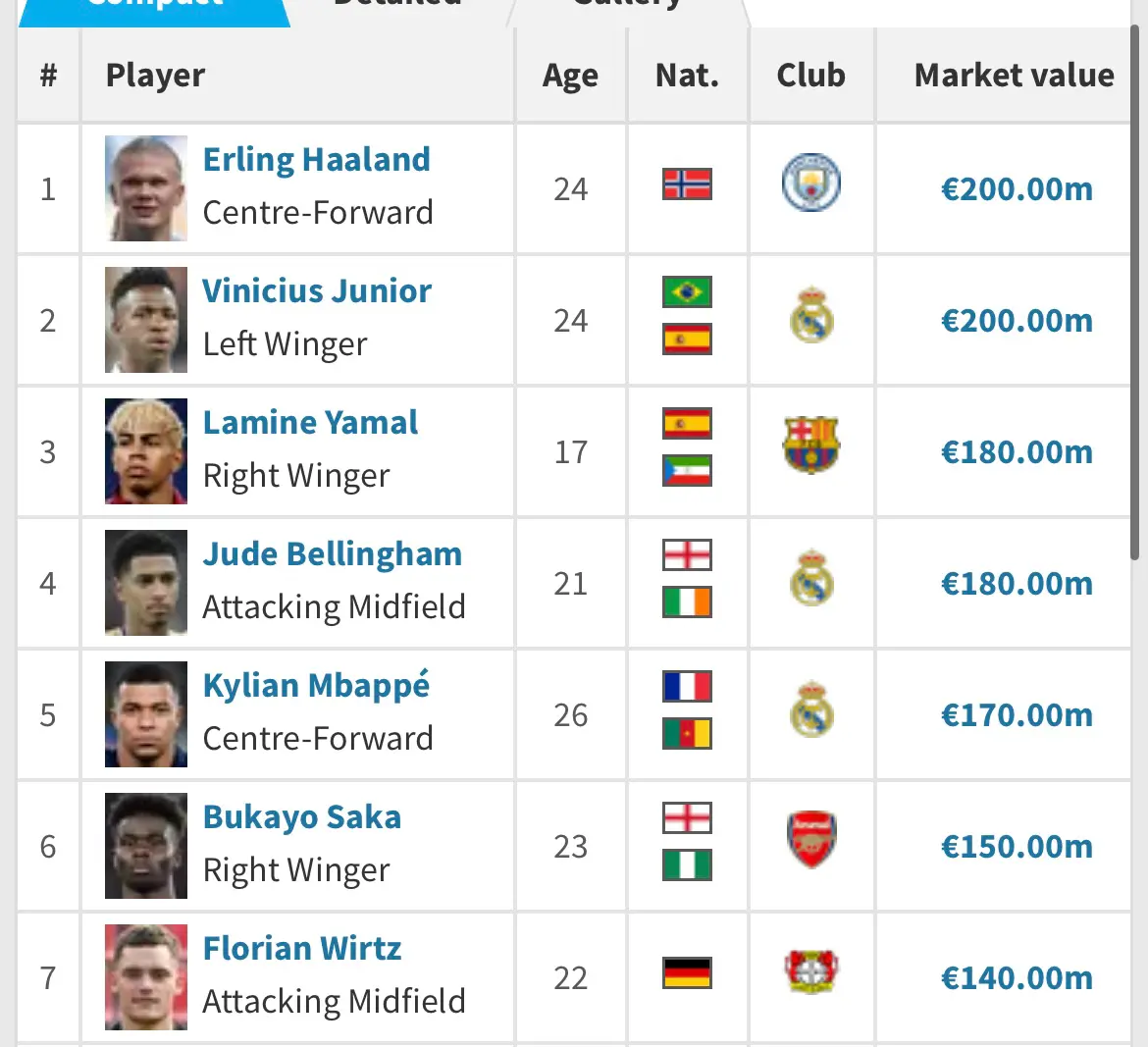Click the Germany flag in Wirtz row
Viewport: 1148px width, 1047px height.
[687, 973]
